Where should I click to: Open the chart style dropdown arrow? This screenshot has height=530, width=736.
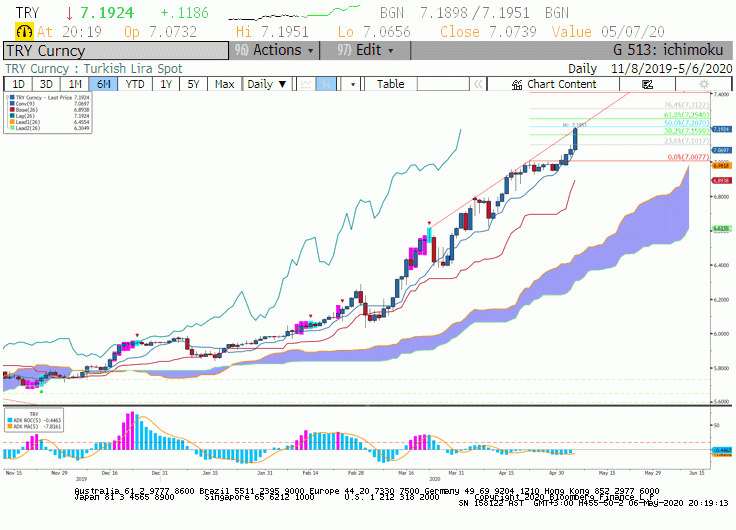pos(353,84)
